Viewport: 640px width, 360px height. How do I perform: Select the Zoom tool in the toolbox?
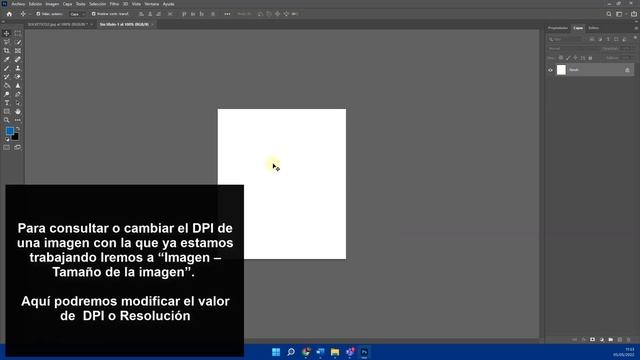tap(7, 120)
